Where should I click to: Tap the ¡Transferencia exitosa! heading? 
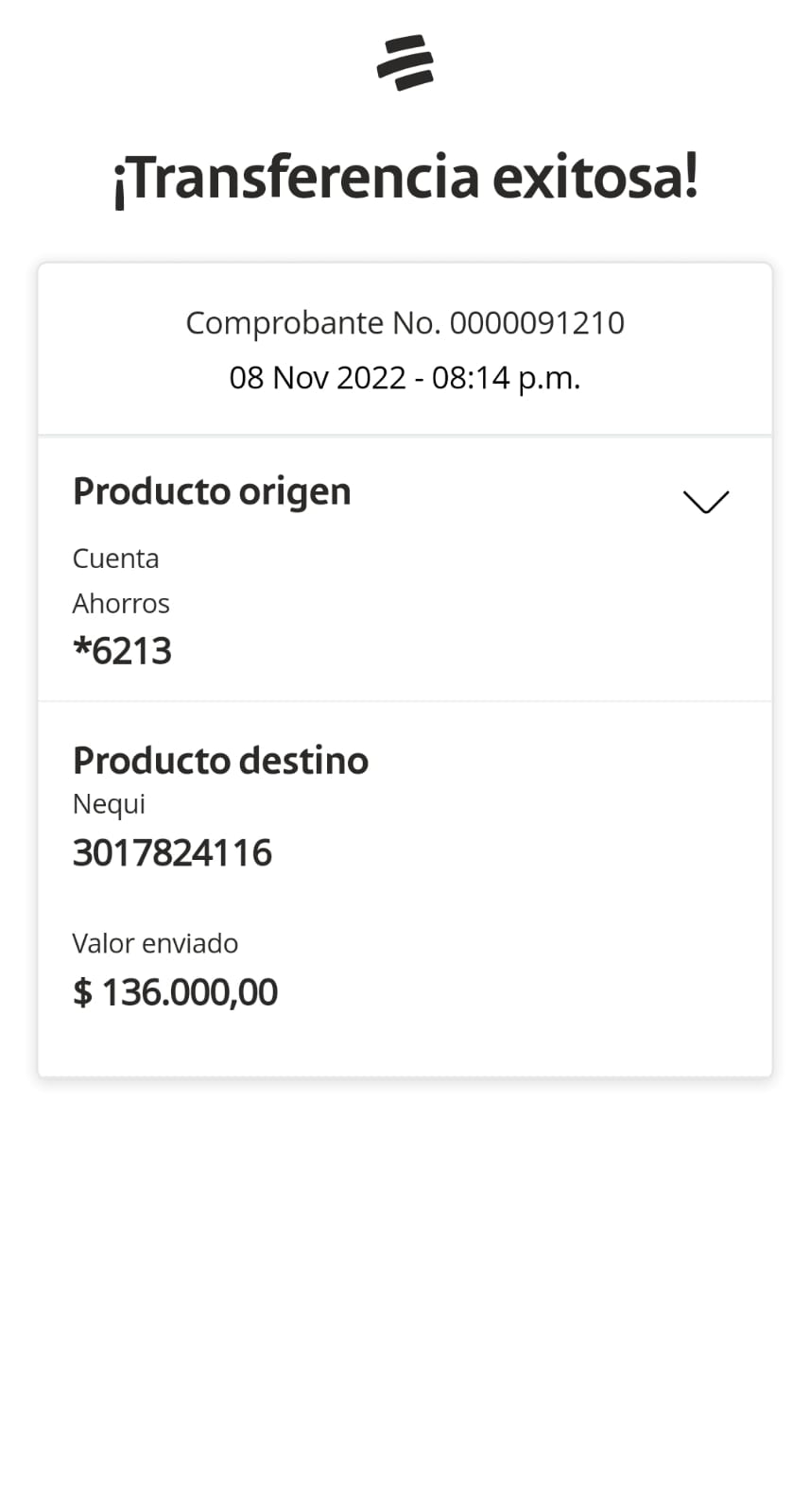click(x=405, y=179)
